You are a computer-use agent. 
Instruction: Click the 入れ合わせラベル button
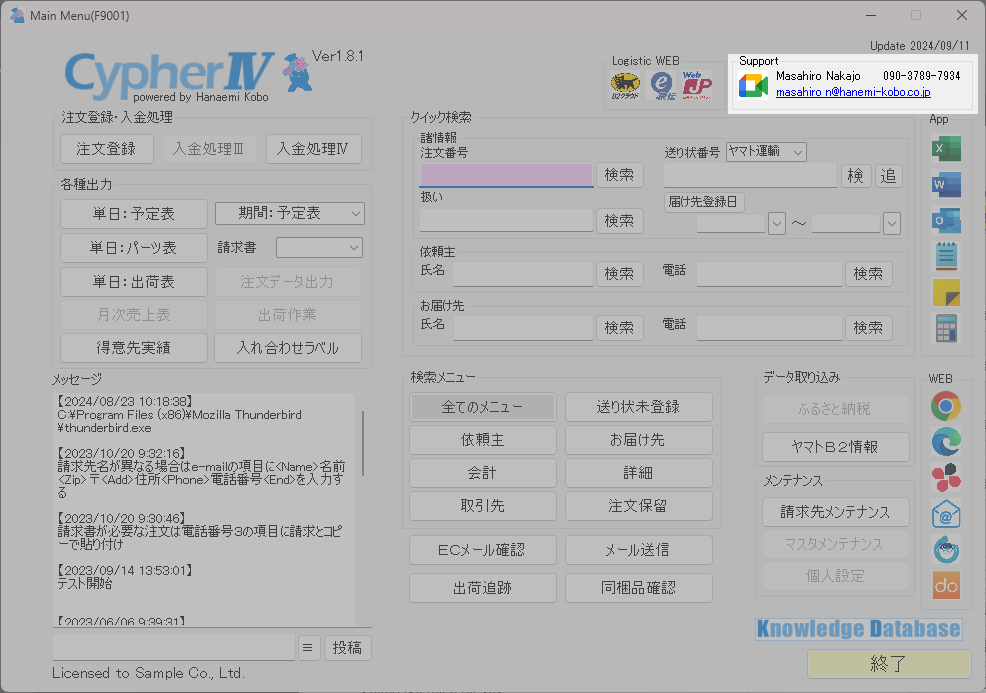288,348
